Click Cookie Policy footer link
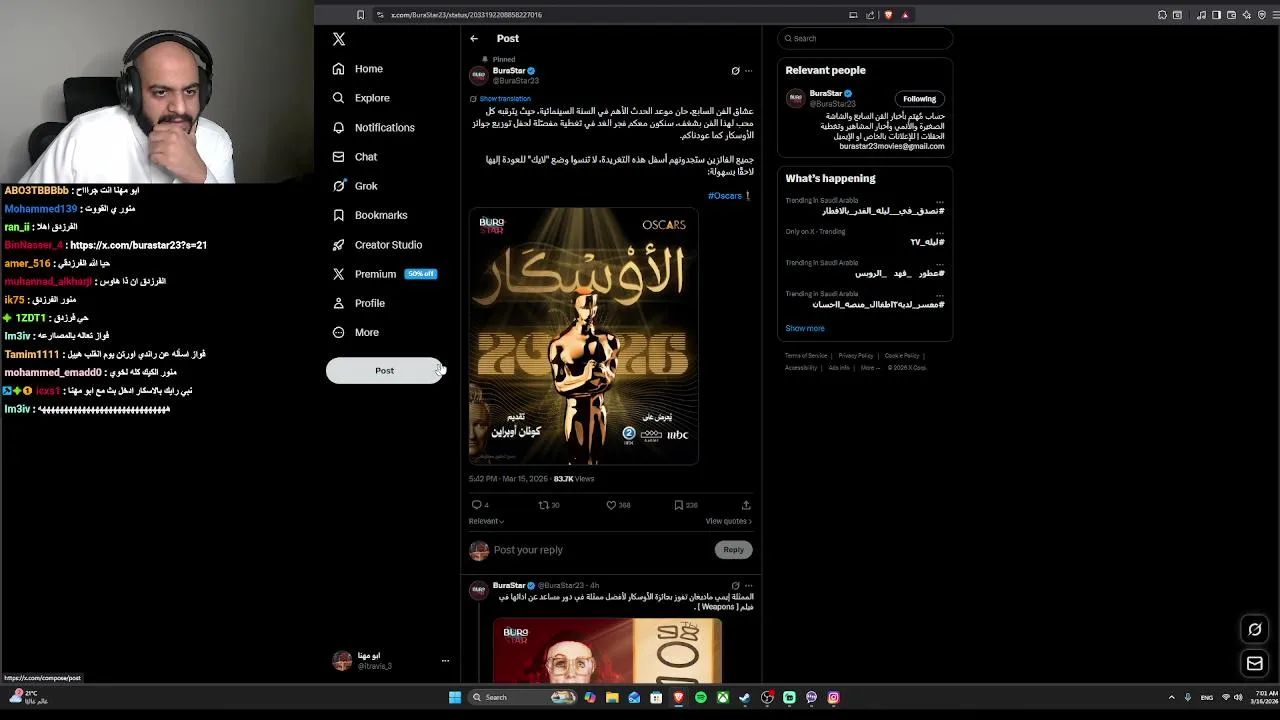1280x720 pixels. (x=902, y=356)
